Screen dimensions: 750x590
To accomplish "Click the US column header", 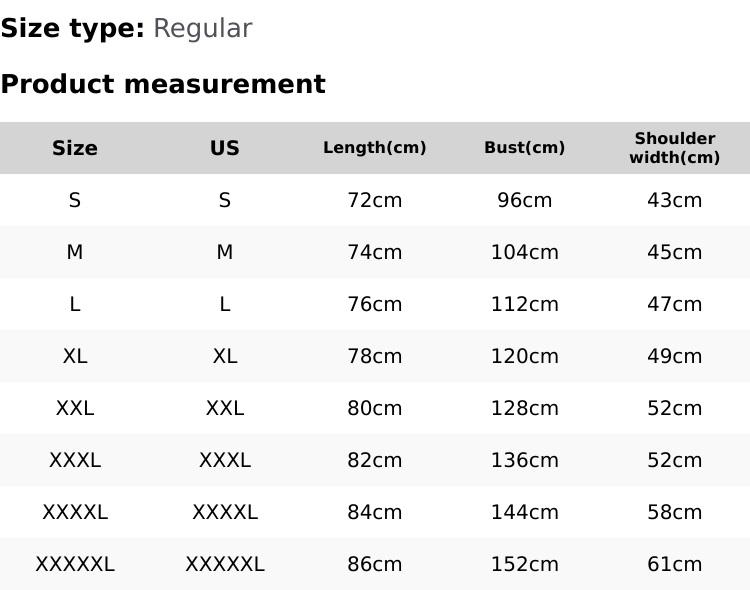I will pyautogui.click(x=225, y=148).
